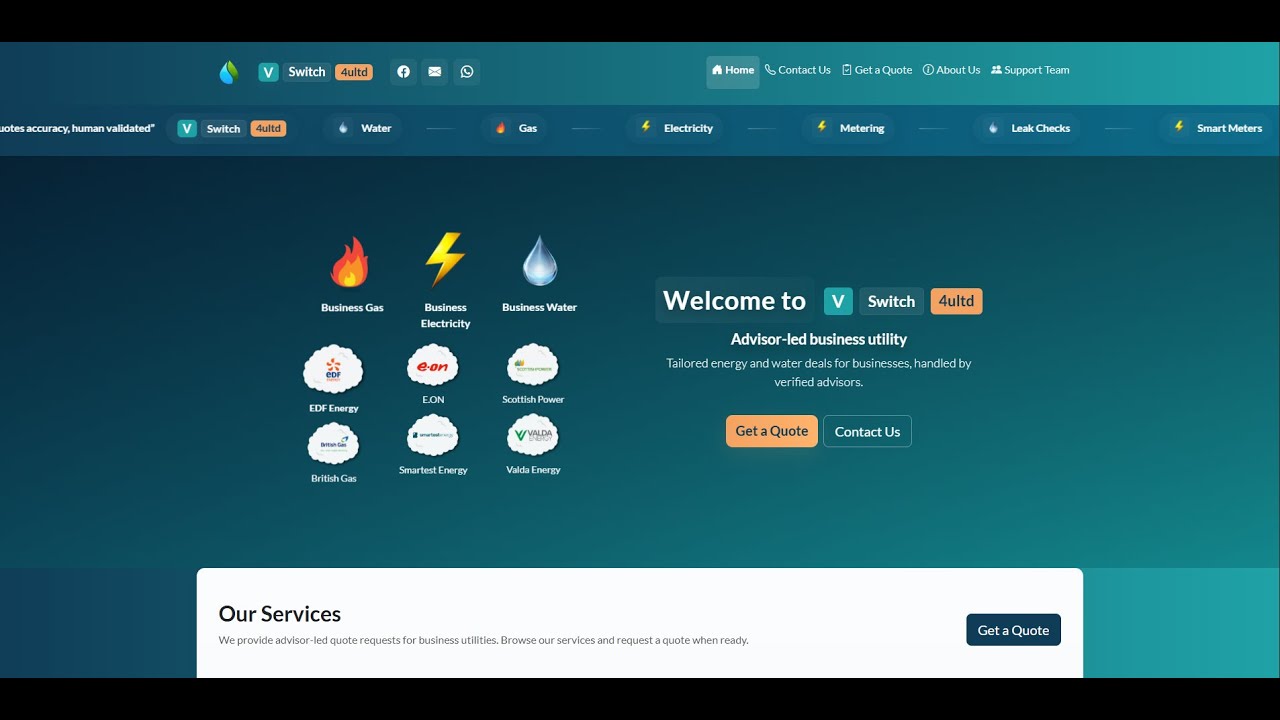1280x720 pixels.
Task: Click Switch badge in ticker bar
Action: (223, 128)
